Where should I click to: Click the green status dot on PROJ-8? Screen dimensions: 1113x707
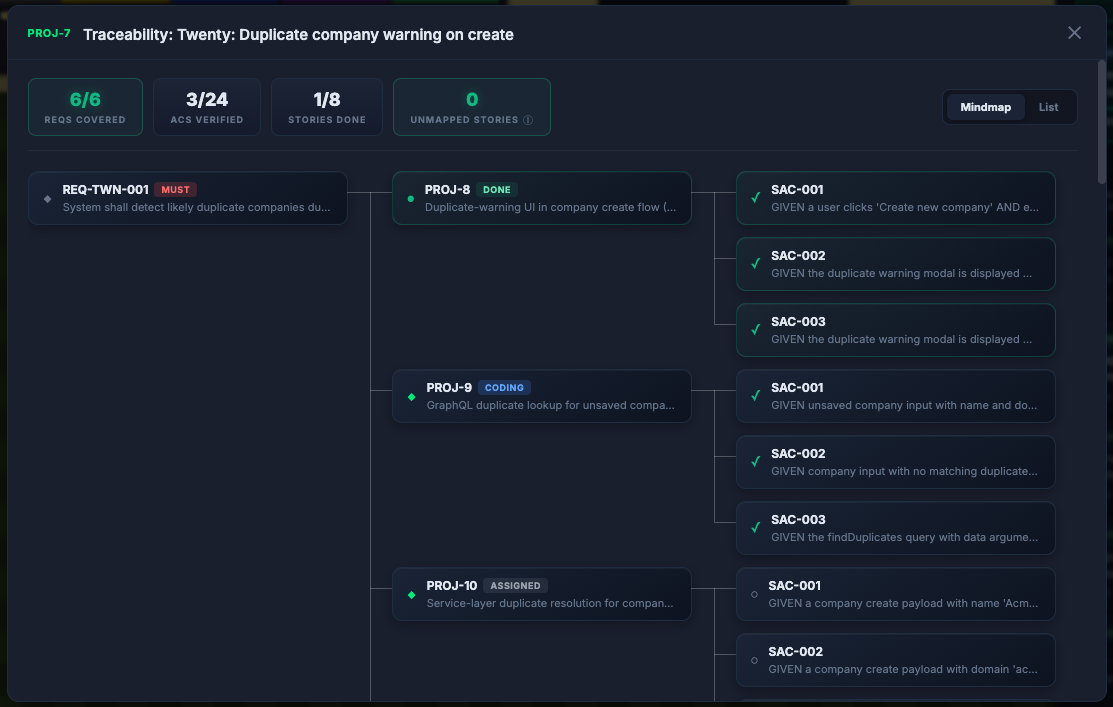tap(410, 198)
